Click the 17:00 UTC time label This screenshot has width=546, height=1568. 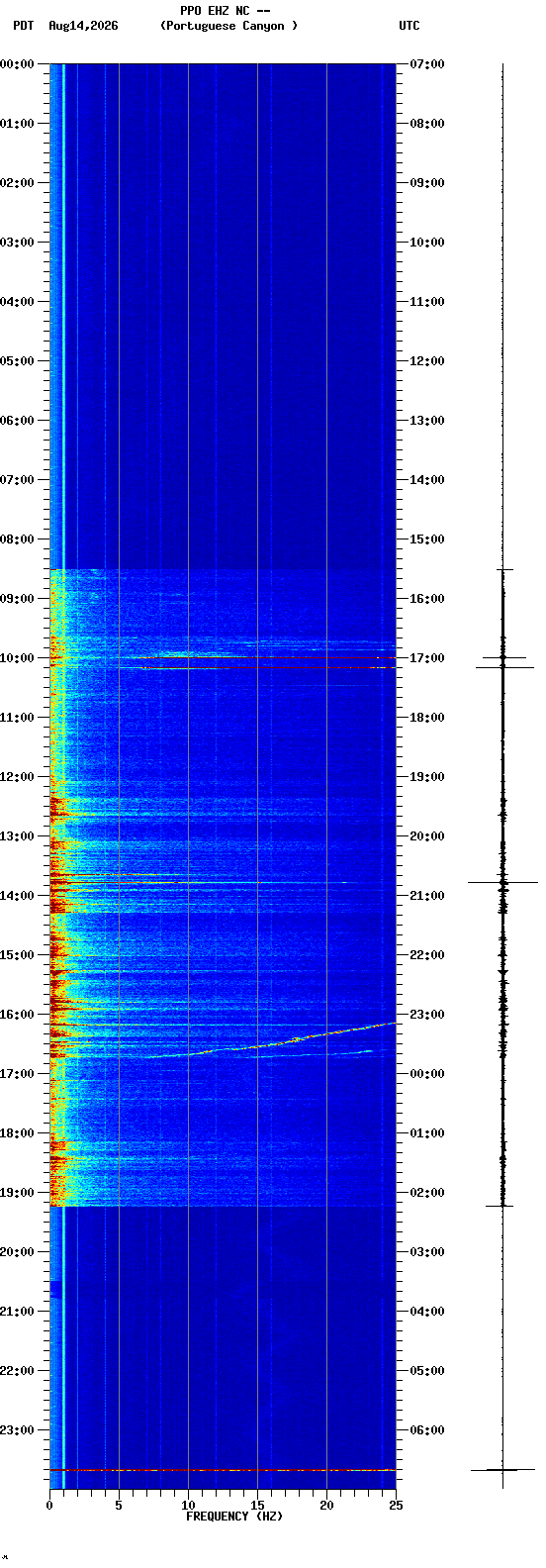coord(427,658)
